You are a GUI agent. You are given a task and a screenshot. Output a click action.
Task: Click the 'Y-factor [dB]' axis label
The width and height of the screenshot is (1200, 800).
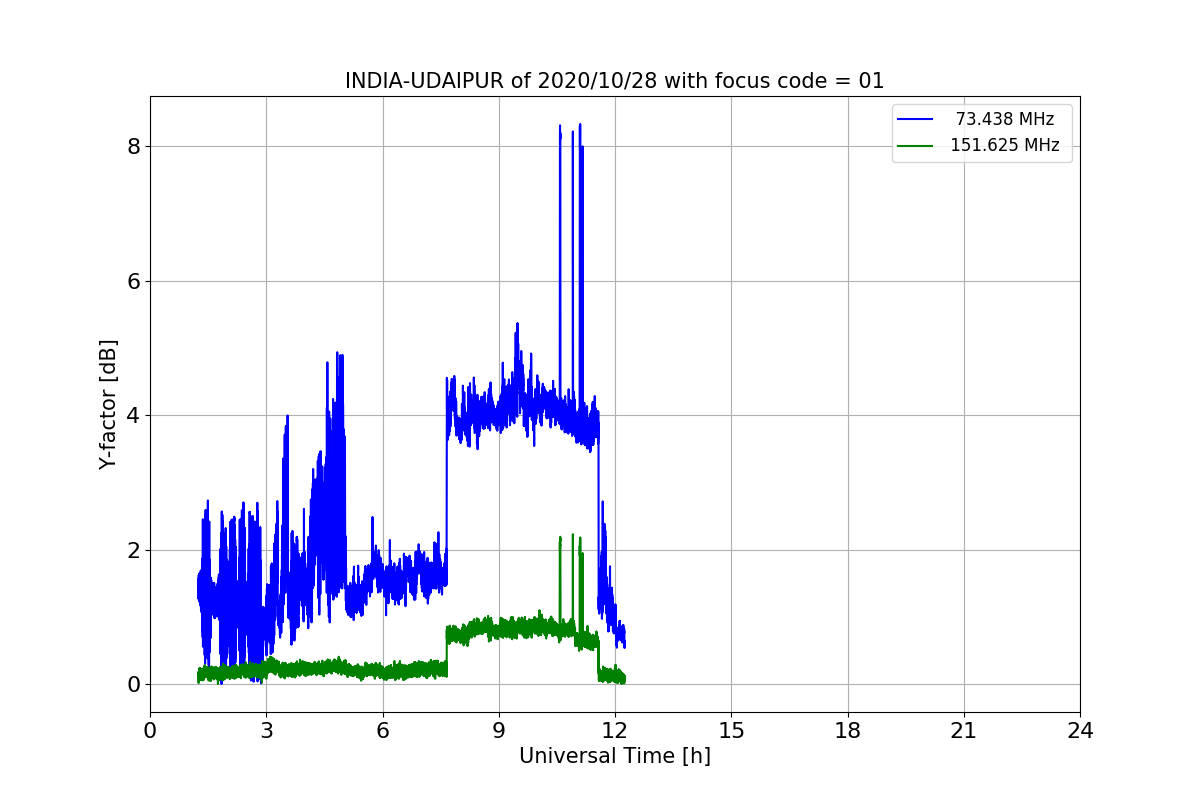point(108,405)
